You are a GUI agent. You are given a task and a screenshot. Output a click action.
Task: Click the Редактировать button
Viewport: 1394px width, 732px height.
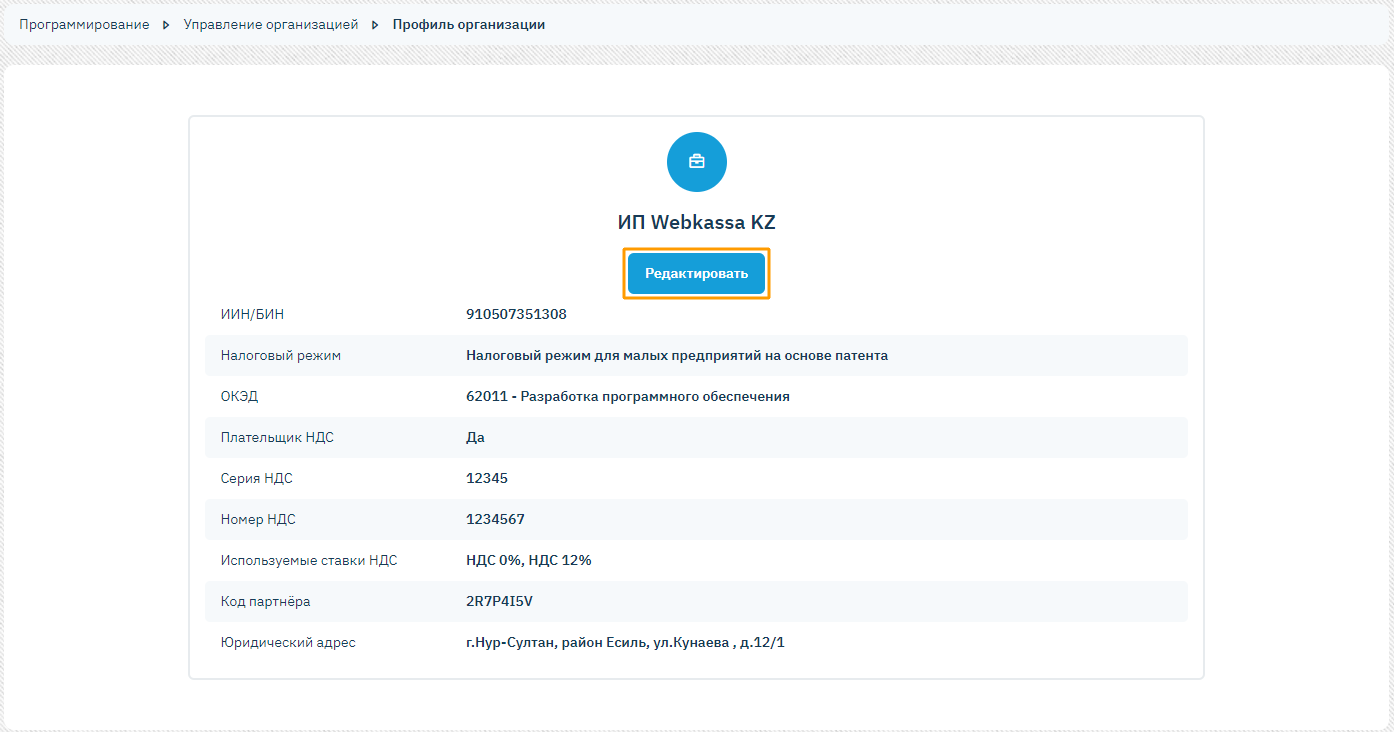click(x=696, y=274)
